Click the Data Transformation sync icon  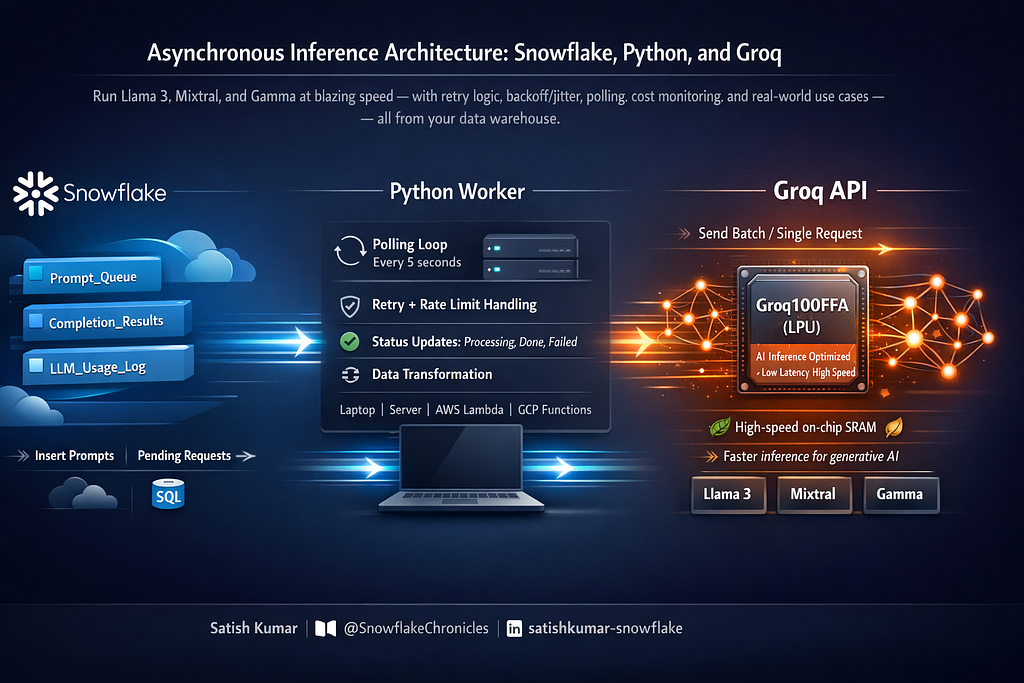click(x=351, y=375)
